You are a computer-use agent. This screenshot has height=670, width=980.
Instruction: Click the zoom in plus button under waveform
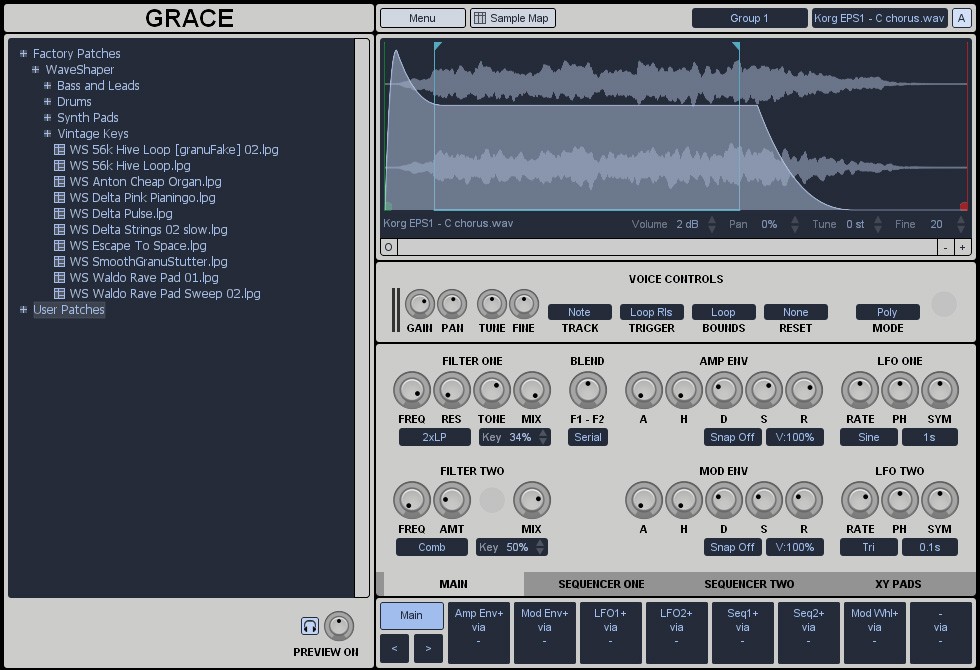tap(962, 247)
